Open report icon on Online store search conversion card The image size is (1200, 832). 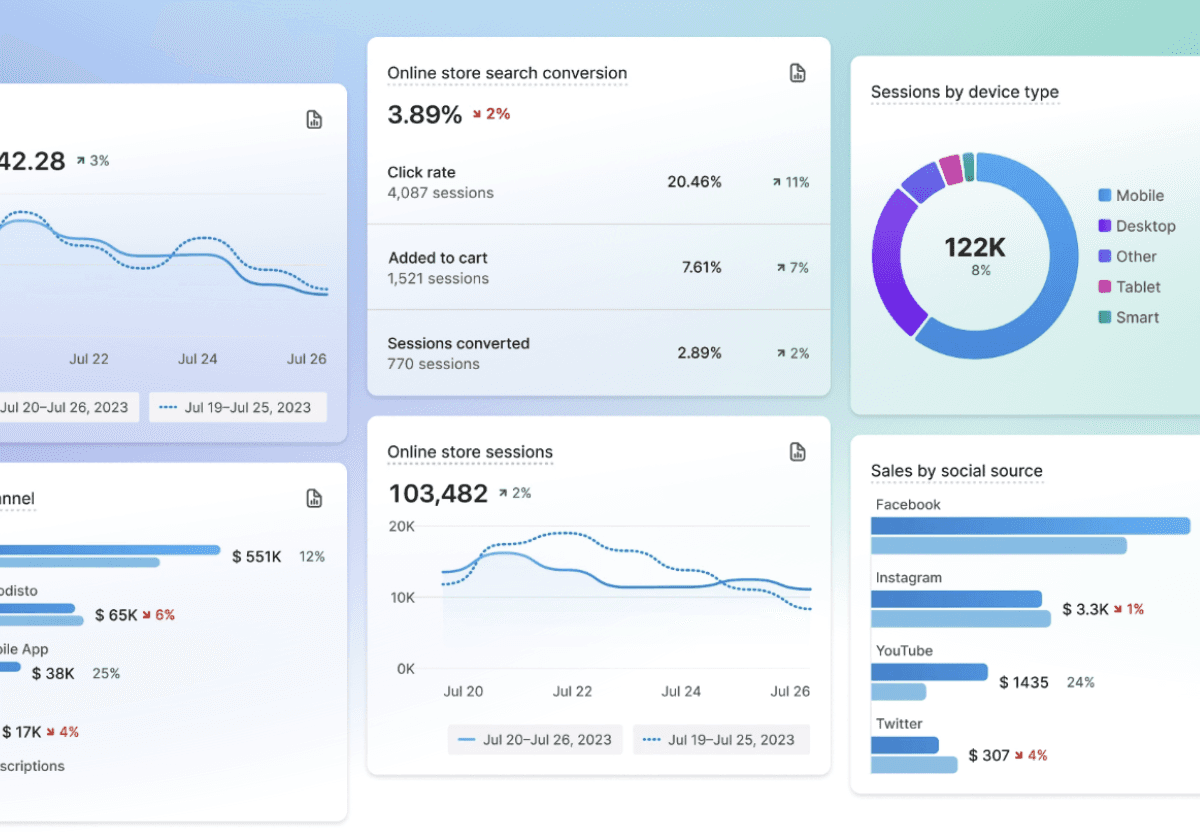click(797, 73)
